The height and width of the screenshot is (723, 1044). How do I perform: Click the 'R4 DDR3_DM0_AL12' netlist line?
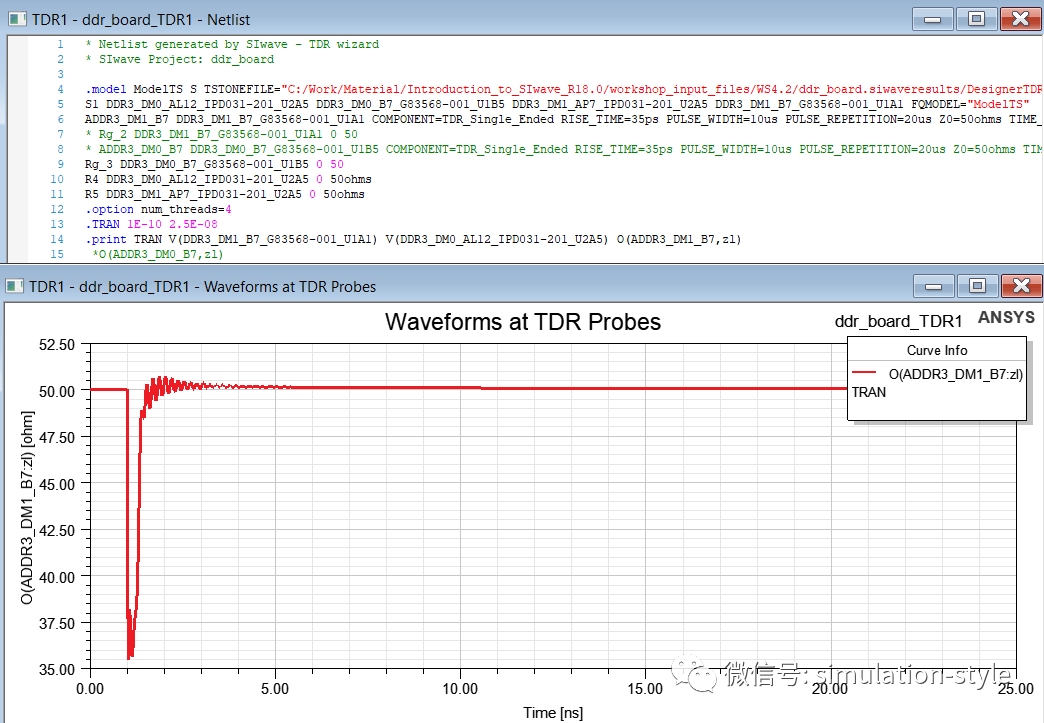(228, 179)
